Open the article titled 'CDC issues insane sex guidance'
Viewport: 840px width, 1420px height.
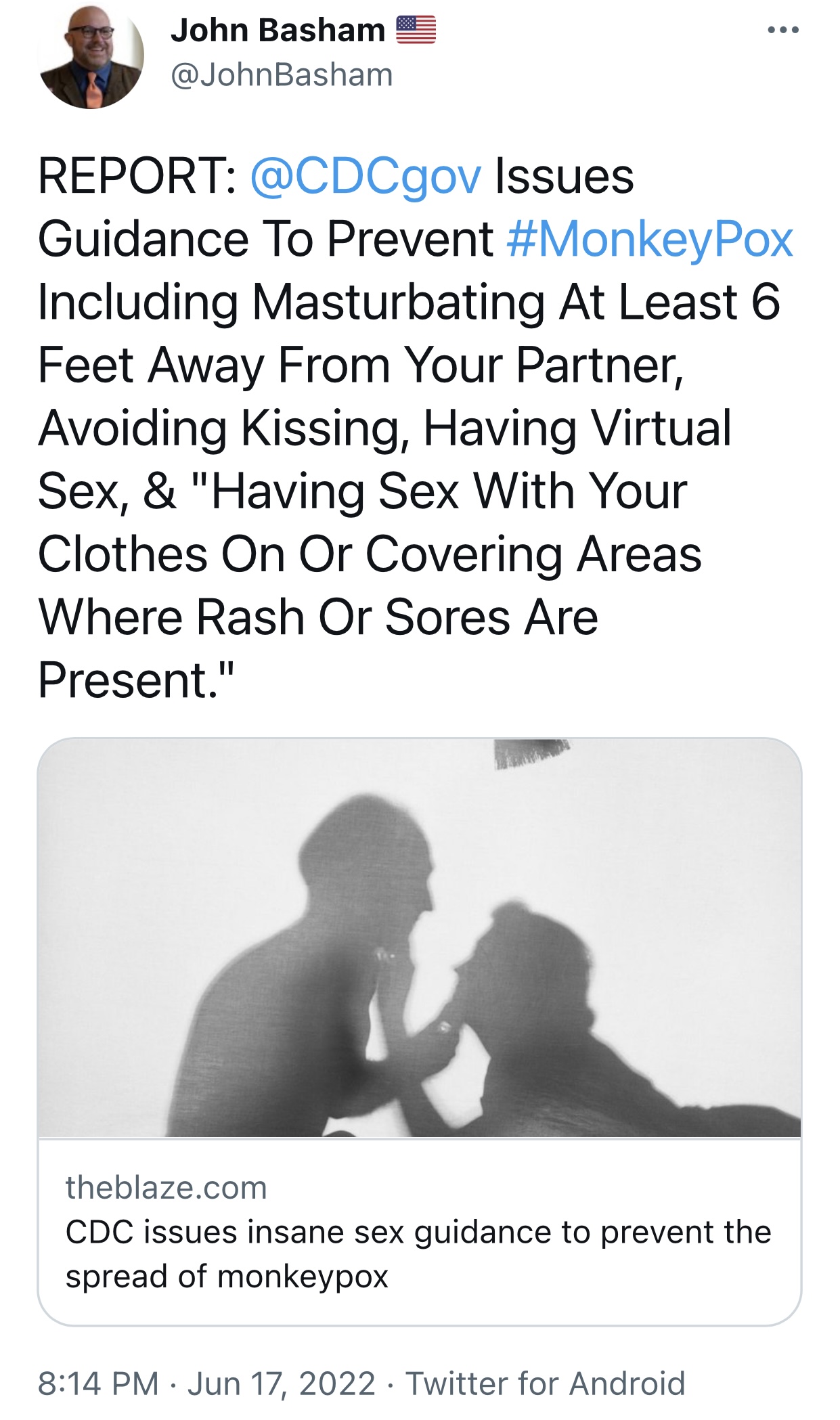(x=418, y=1253)
